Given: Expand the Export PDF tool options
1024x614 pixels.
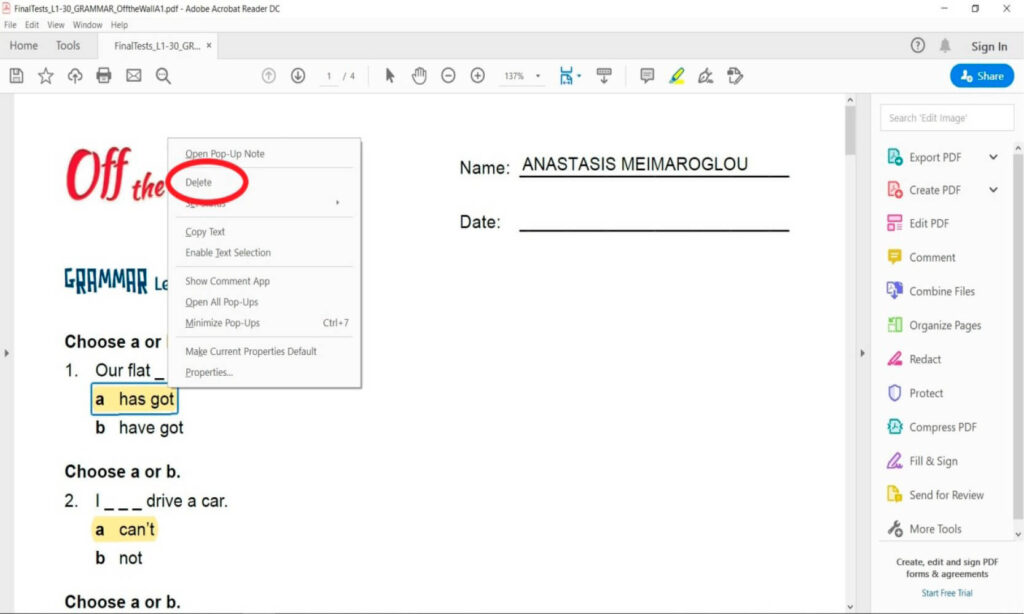Looking at the screenshot, I should tap(993, 157).
